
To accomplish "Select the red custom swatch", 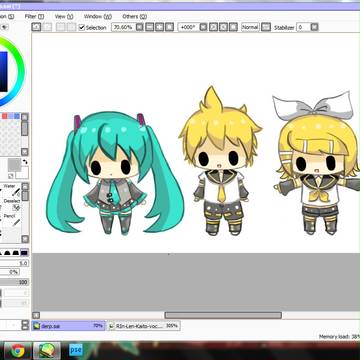I will [5, 116].
